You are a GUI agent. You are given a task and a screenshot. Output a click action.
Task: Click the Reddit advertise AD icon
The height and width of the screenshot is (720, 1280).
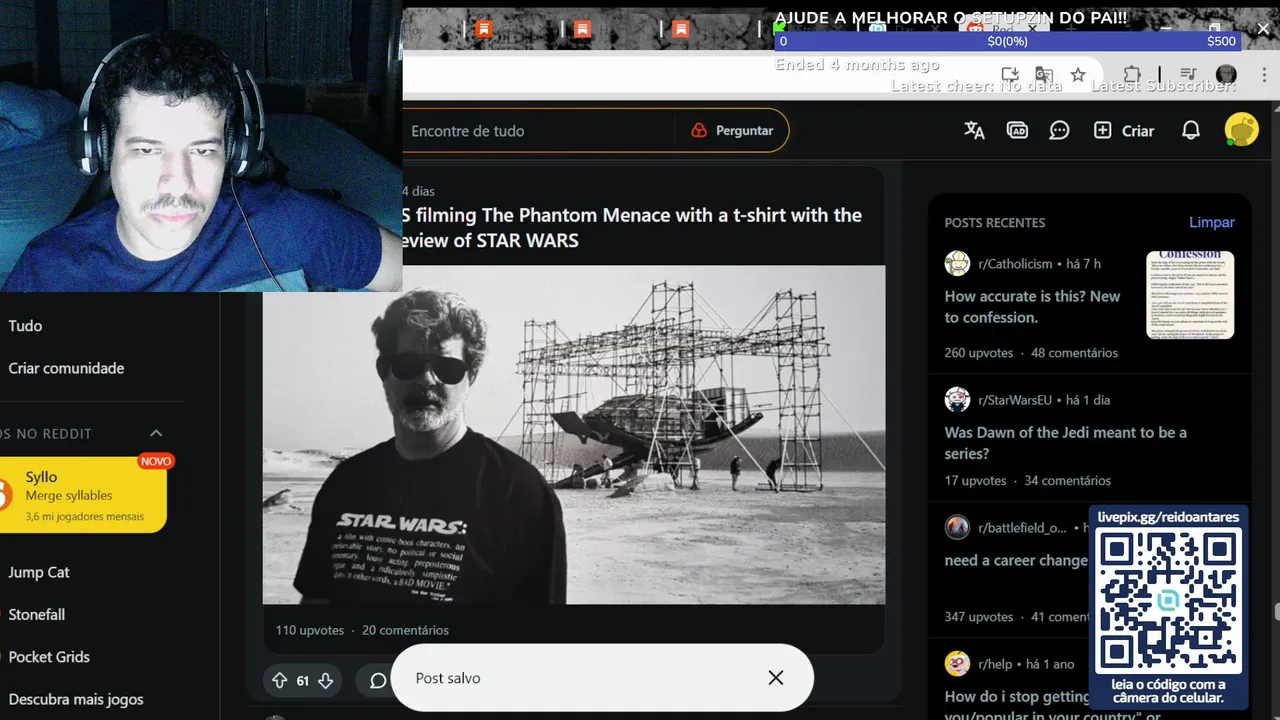tap(1017, 130)
